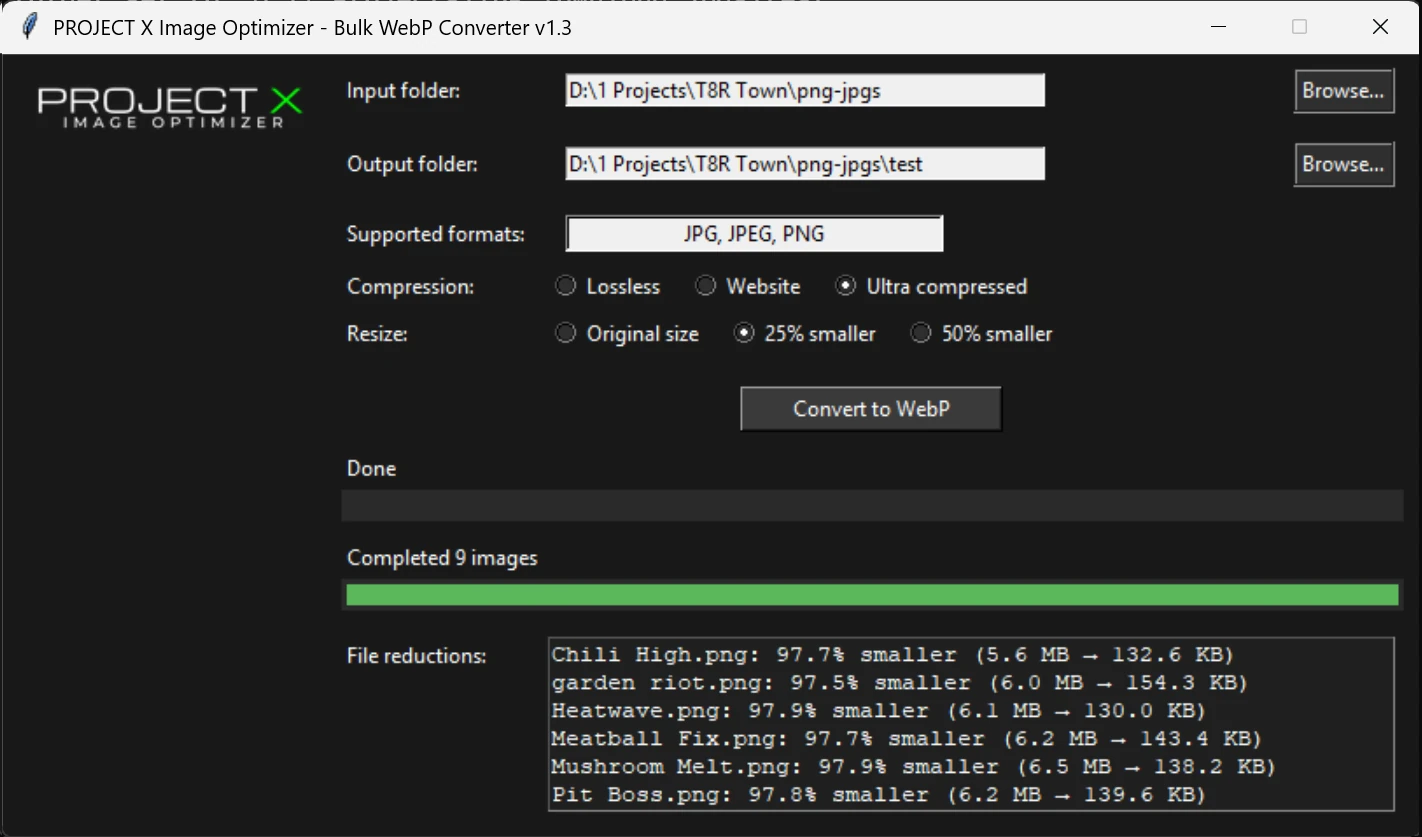Enable Ultra compressed option

tap(846, 286)
